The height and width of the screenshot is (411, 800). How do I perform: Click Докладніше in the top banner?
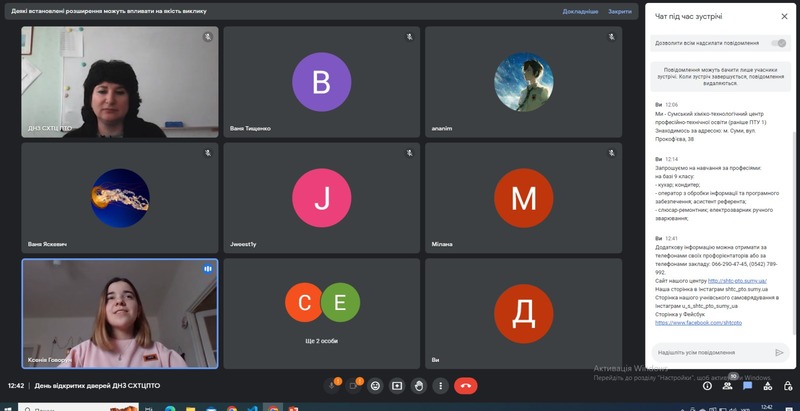pyautogui.click(x=580, y=11)
